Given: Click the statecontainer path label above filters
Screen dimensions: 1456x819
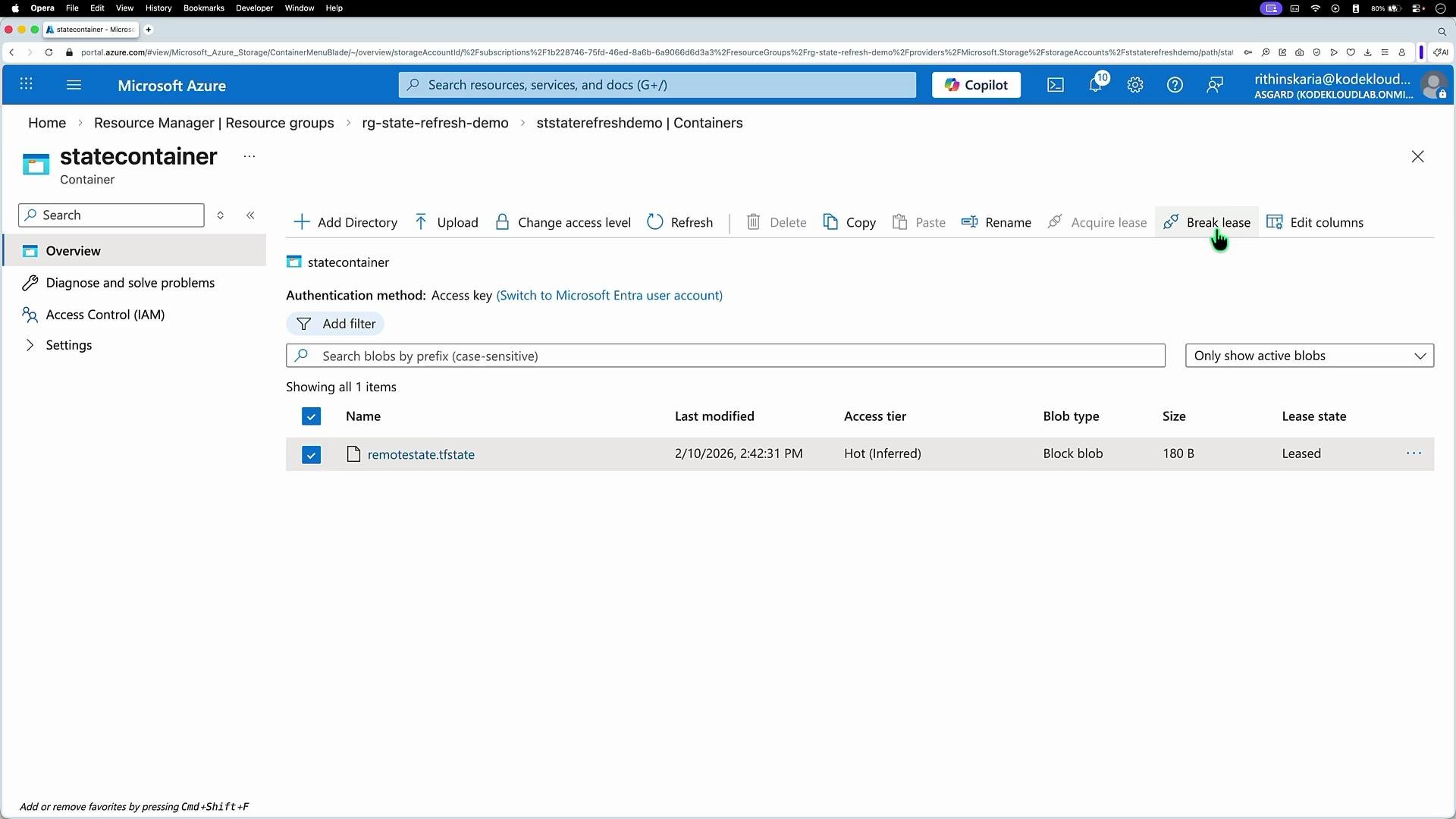Looking at the screenshot, I should [x=348, y=262].
